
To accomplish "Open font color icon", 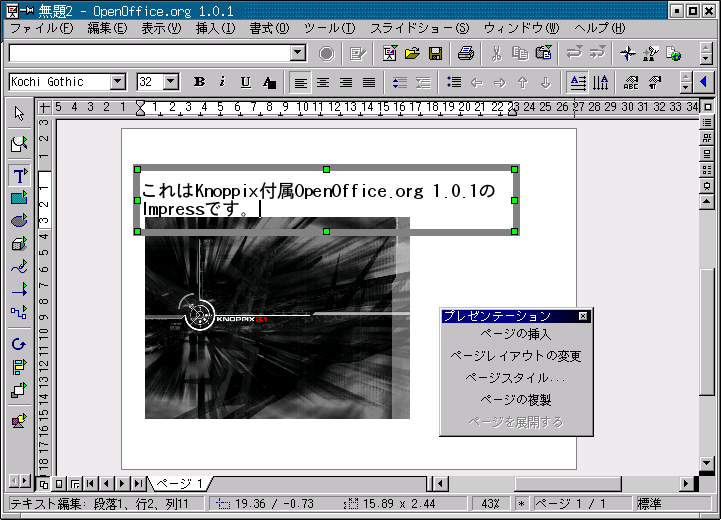I will (x=269, y=83).
